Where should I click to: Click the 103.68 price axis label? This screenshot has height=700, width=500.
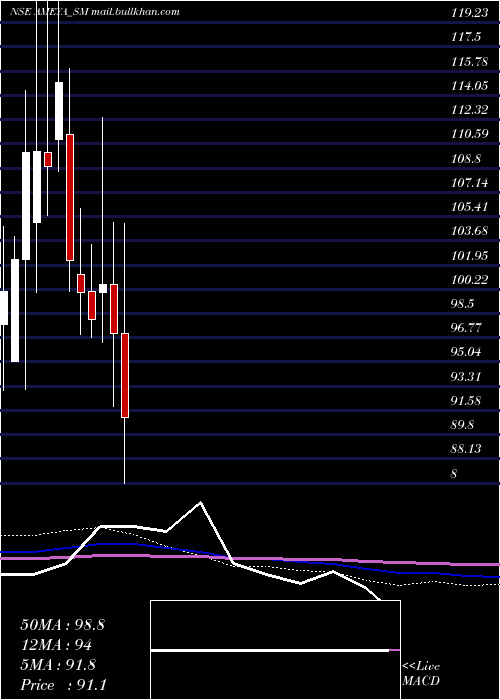(x=469, y=231)
